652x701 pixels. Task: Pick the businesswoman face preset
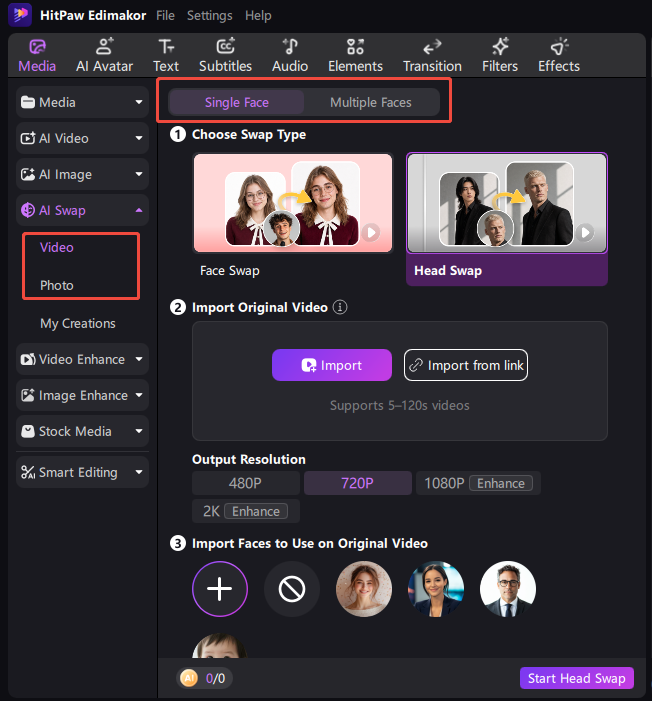[436, 589]
